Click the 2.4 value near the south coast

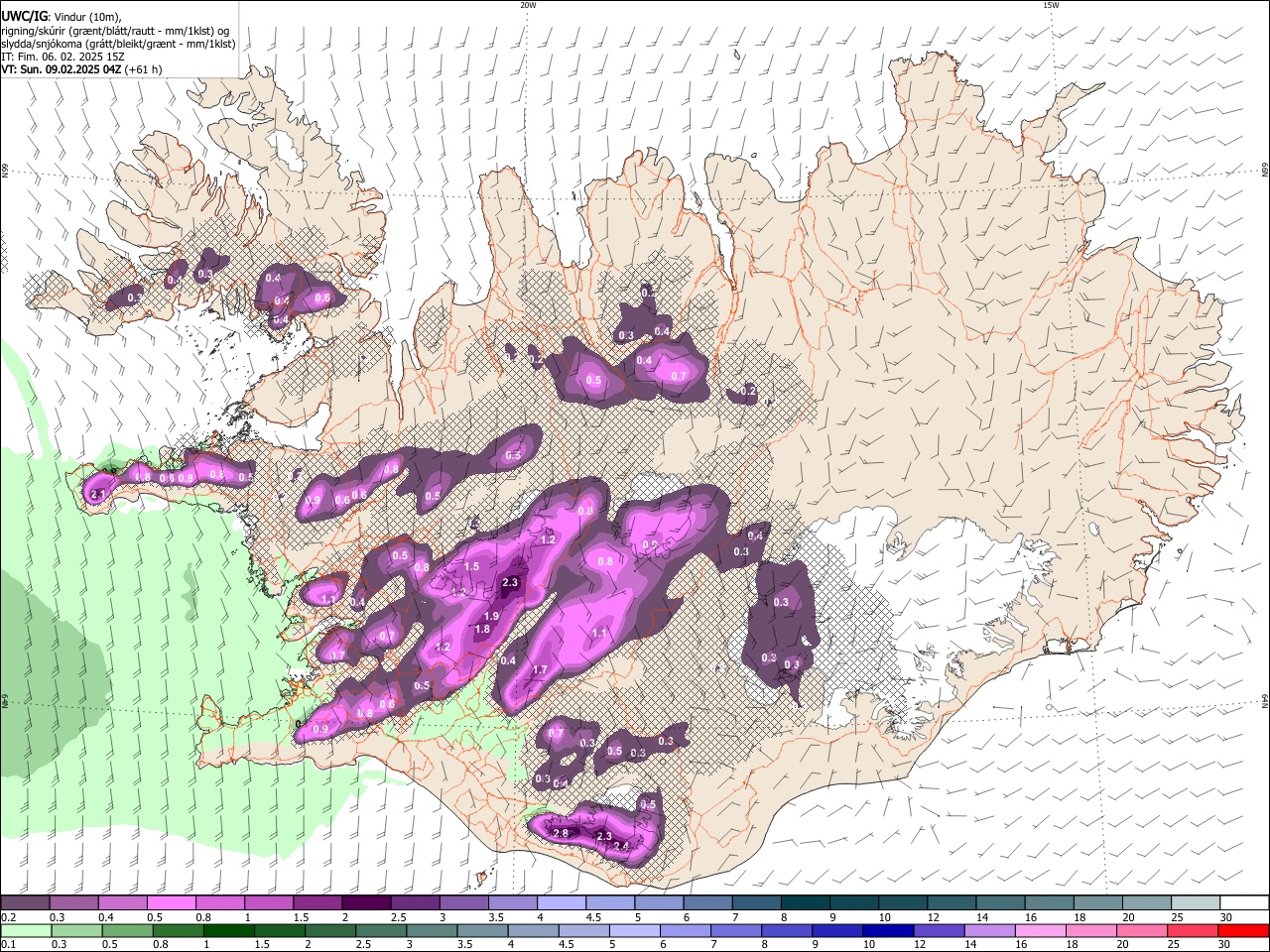tap(622, 846)
